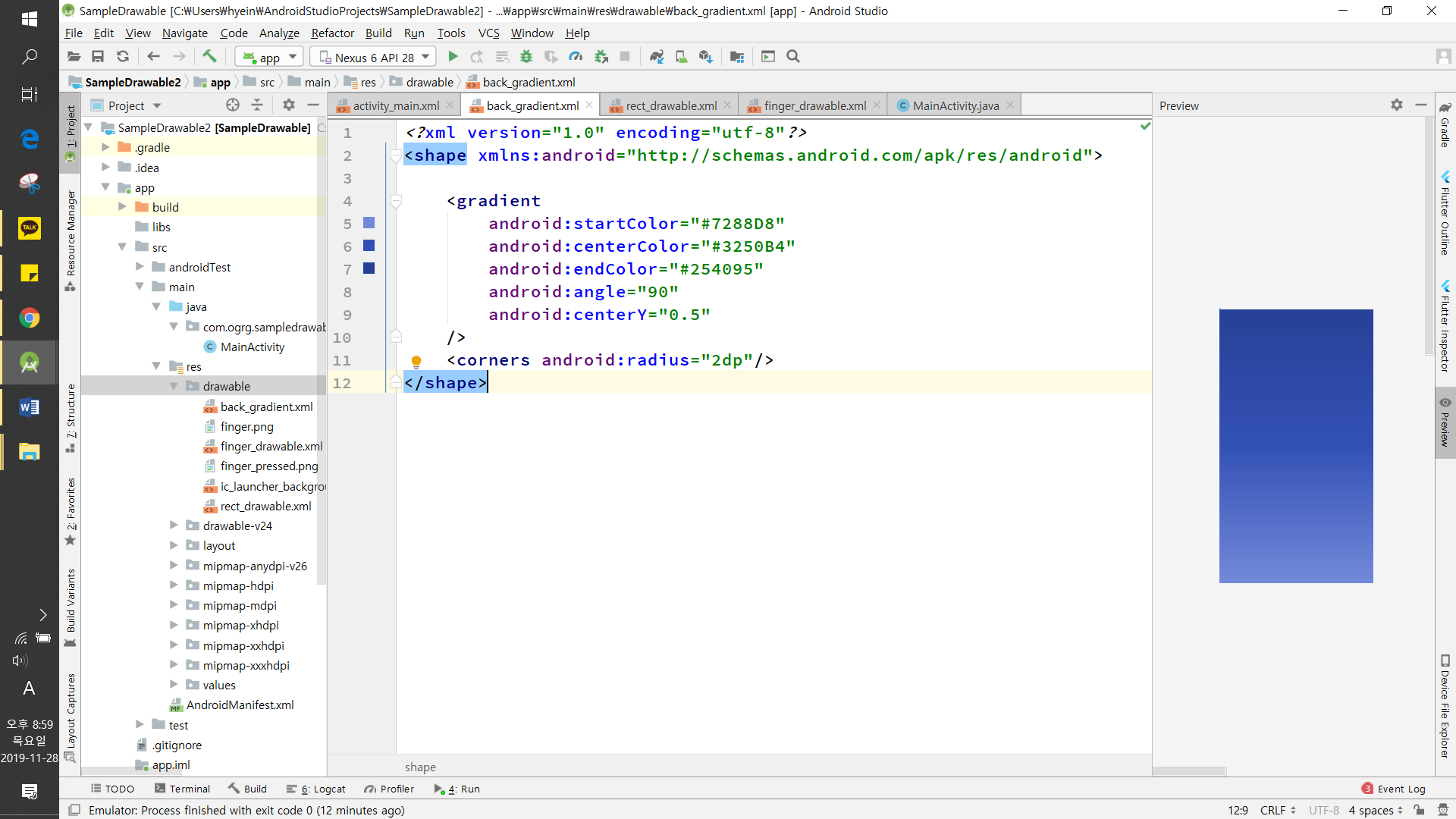
Task: Build the project with the hammer icon
Action: (x=209, y=57)
